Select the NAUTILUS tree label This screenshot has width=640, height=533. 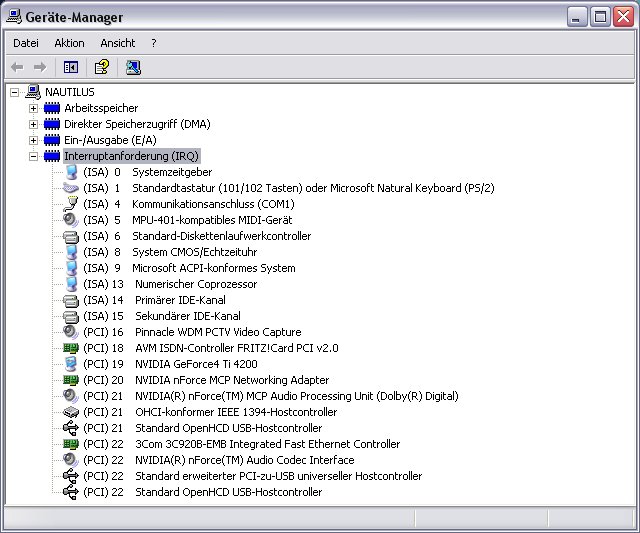70,92
